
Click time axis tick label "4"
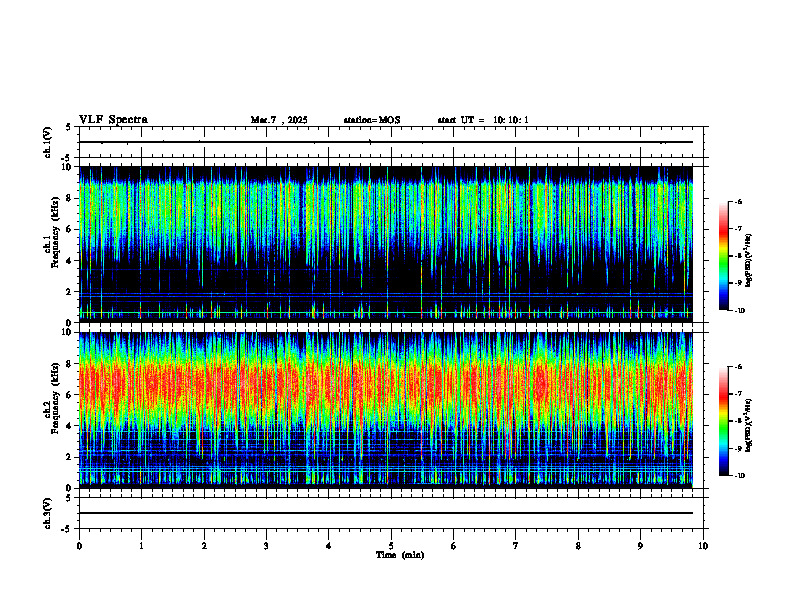(x=329, y=546)
